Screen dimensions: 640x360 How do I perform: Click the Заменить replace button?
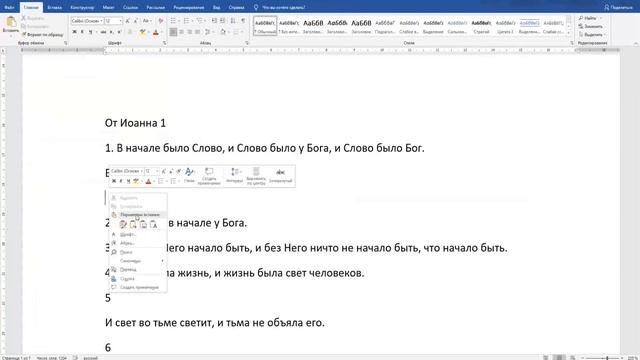point(590,27)
